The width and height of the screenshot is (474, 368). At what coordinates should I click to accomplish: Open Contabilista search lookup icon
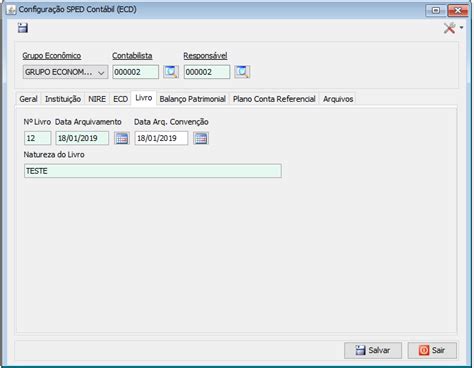pyautogui.click(x=171, y=72)
